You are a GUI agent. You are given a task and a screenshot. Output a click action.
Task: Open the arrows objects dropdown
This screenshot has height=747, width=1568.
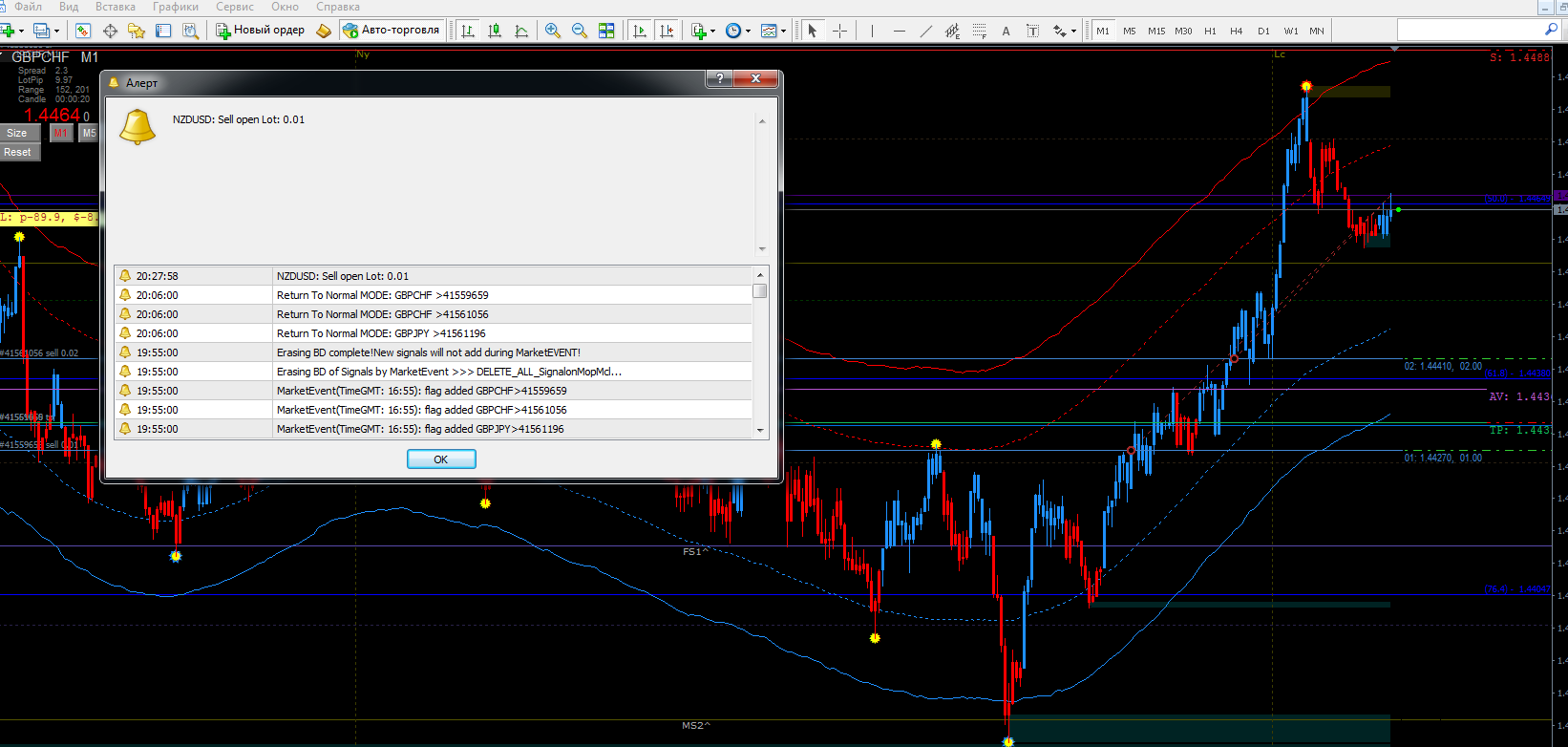[x=1073, y=31]
